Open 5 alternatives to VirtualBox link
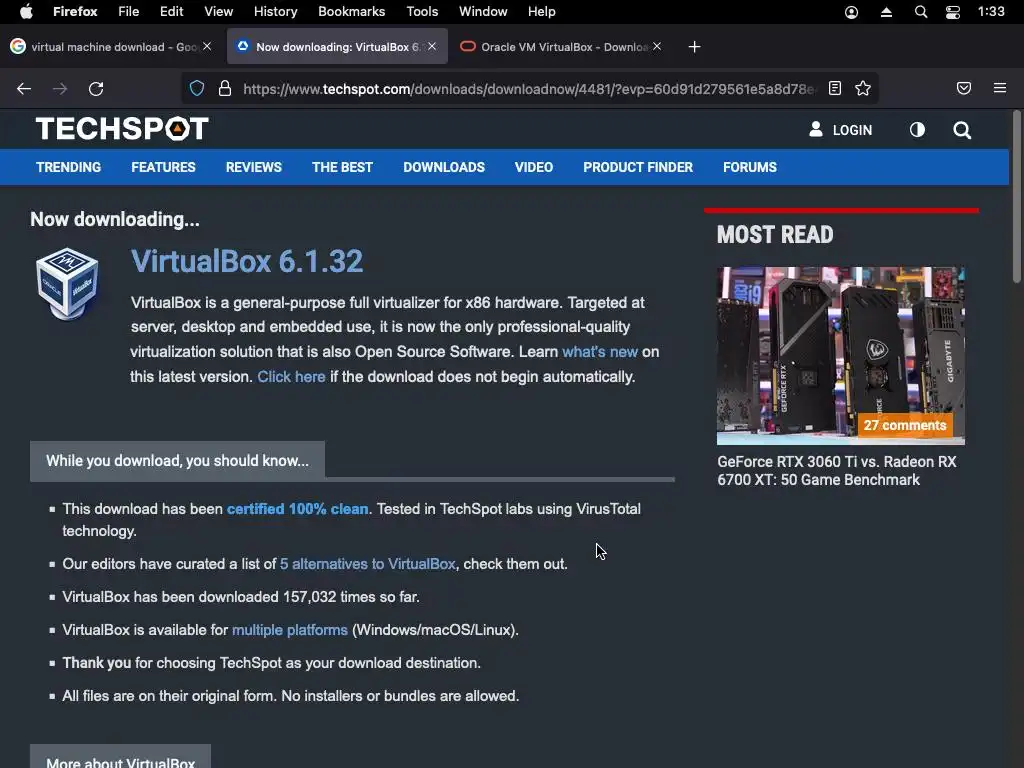This screenshot has width=1024, height=768. coord(367,564)
